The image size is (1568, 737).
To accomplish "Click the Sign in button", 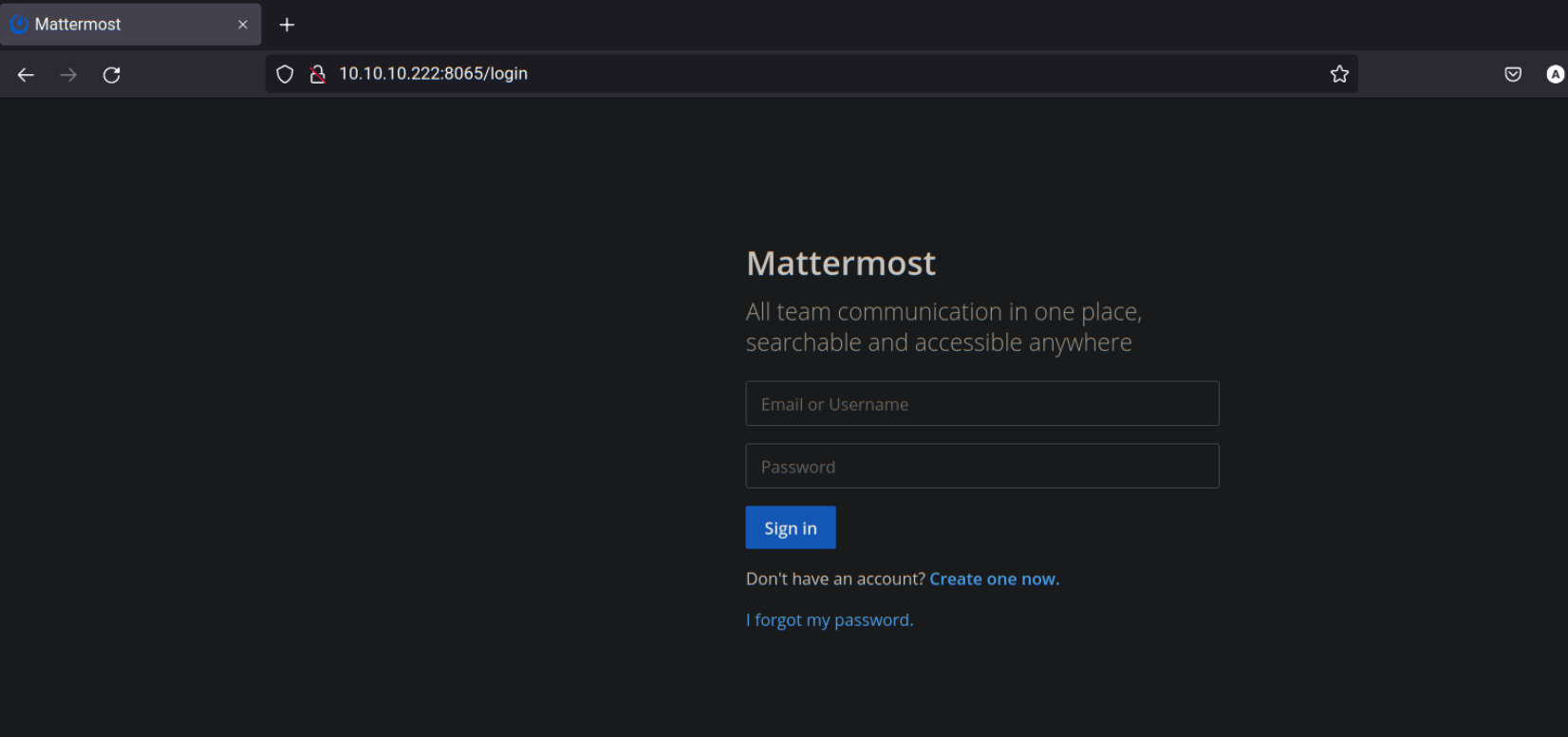I will [791, 527].
